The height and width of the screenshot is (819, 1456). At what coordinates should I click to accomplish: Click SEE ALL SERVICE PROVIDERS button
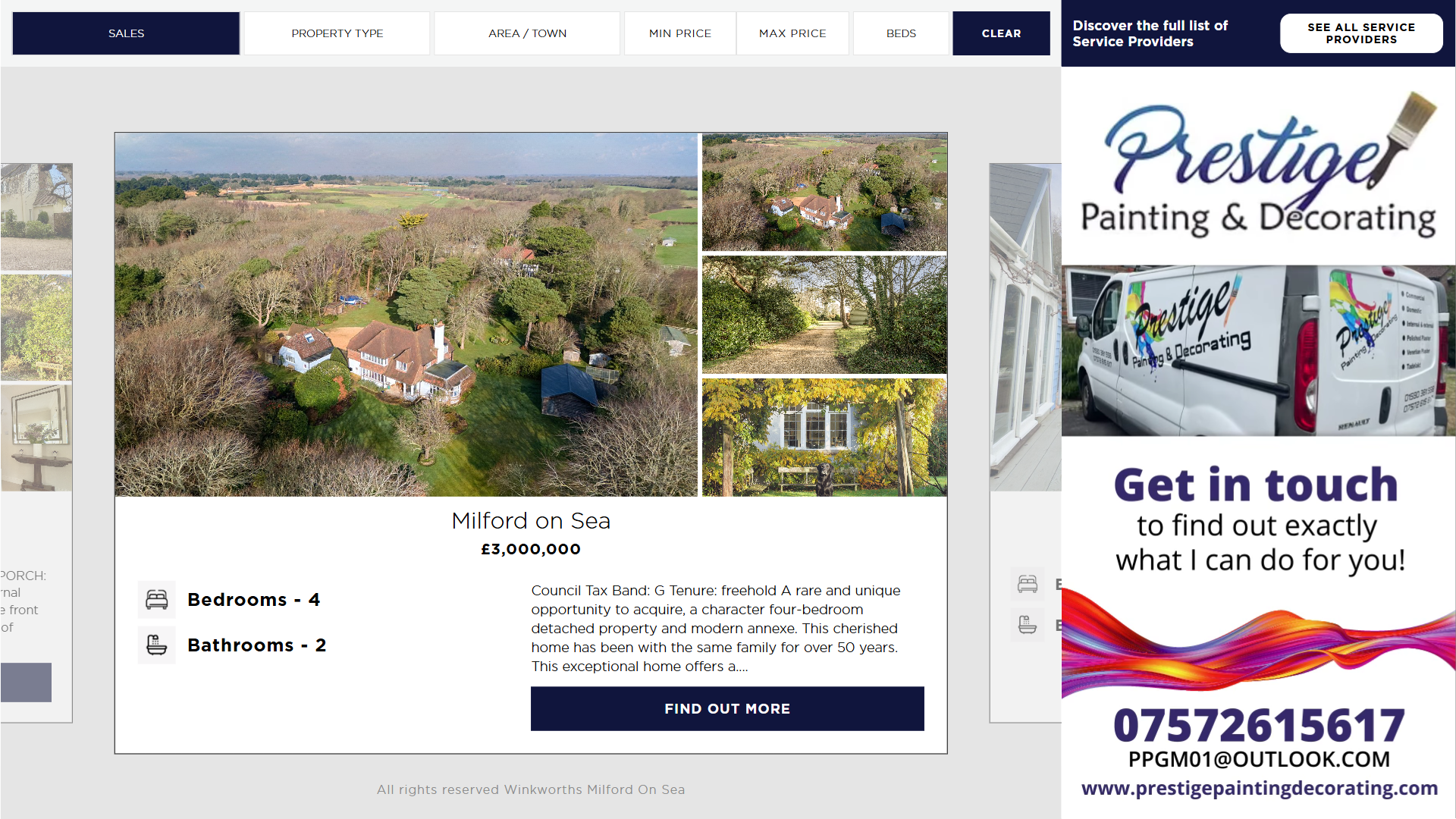pos(1361,33)
